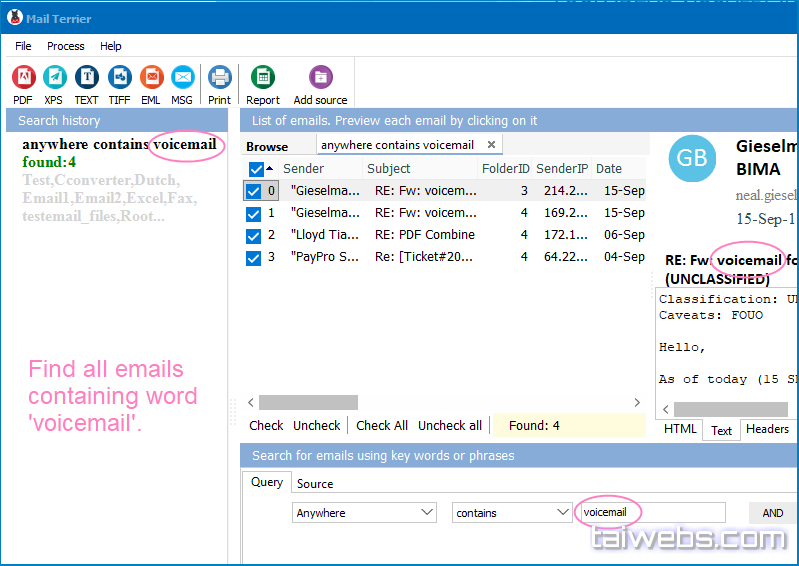Switch to the Headers preview tab
Image resolution: width=799 pixels, height=566 pixels.
point(767,429)
